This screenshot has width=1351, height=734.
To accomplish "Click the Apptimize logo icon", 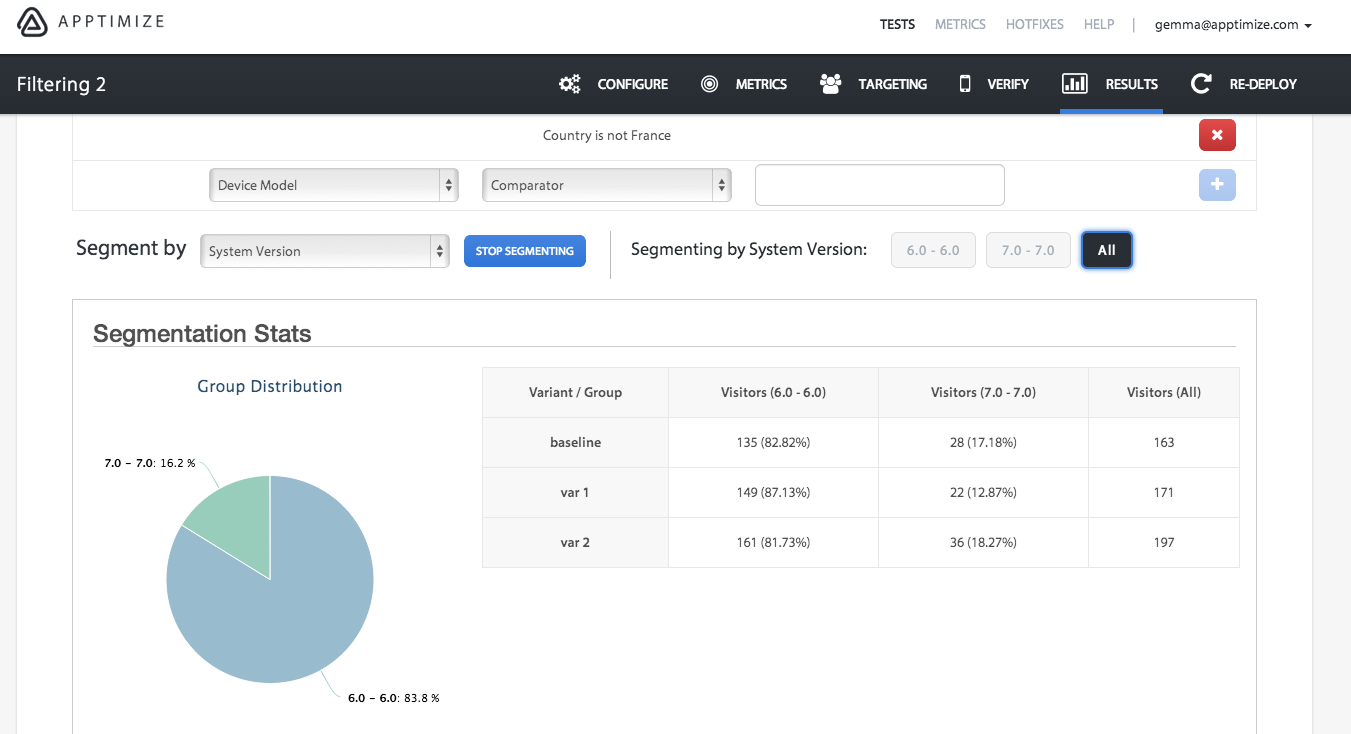I will tap(33, 22).
